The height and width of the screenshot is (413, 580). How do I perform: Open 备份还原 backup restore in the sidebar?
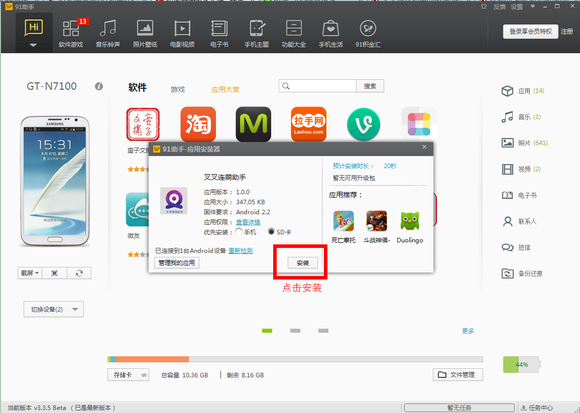522,274
